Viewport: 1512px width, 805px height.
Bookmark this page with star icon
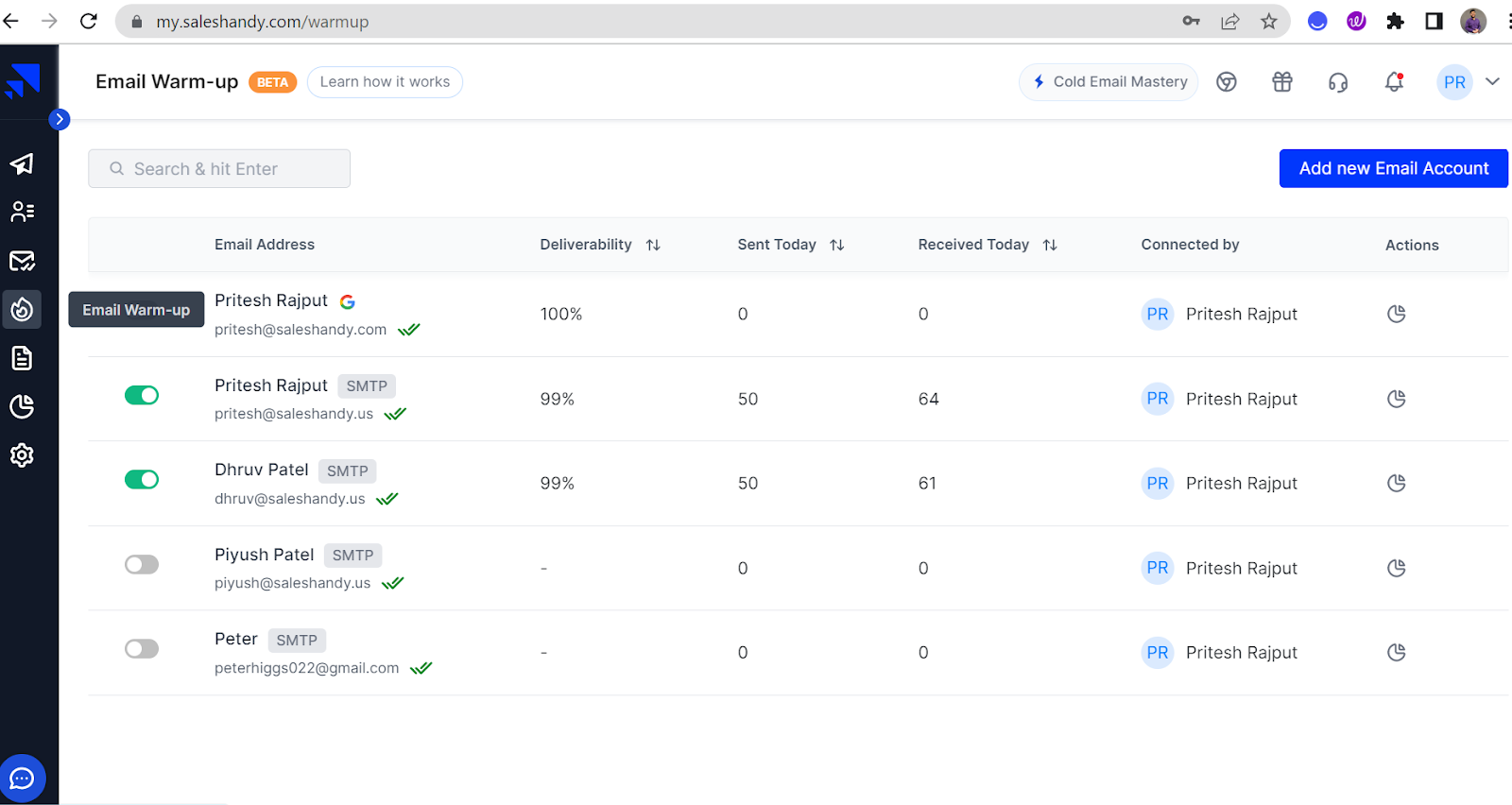(x=1269, y=21)
